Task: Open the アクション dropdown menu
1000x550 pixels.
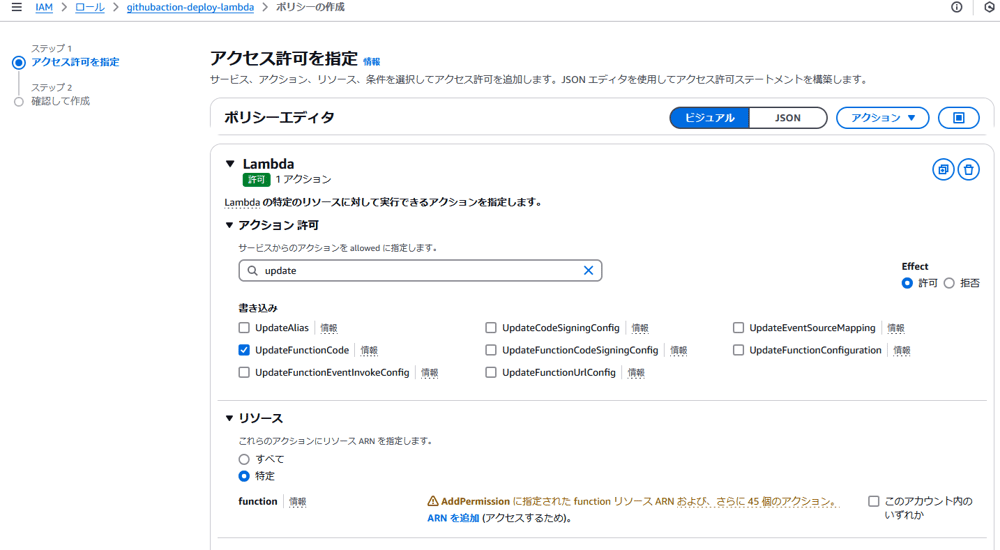Action: [882, 118]
